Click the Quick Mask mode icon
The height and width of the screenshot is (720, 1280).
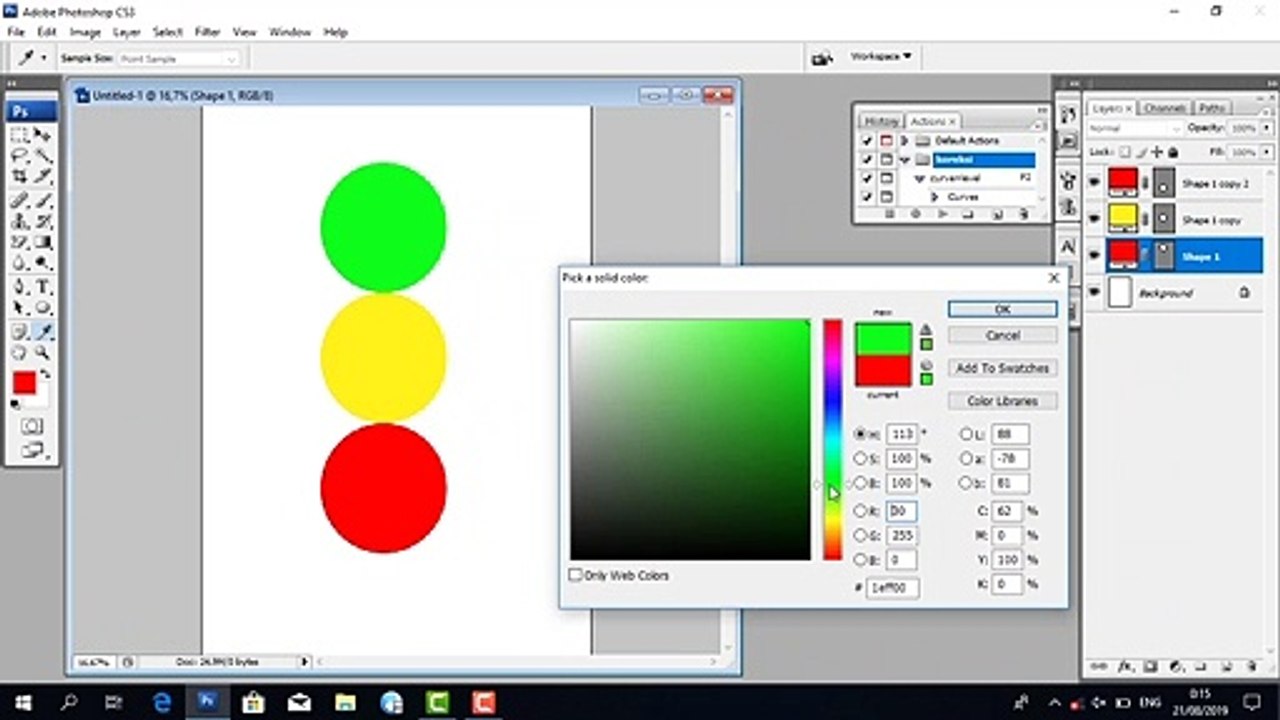[31, 426]
